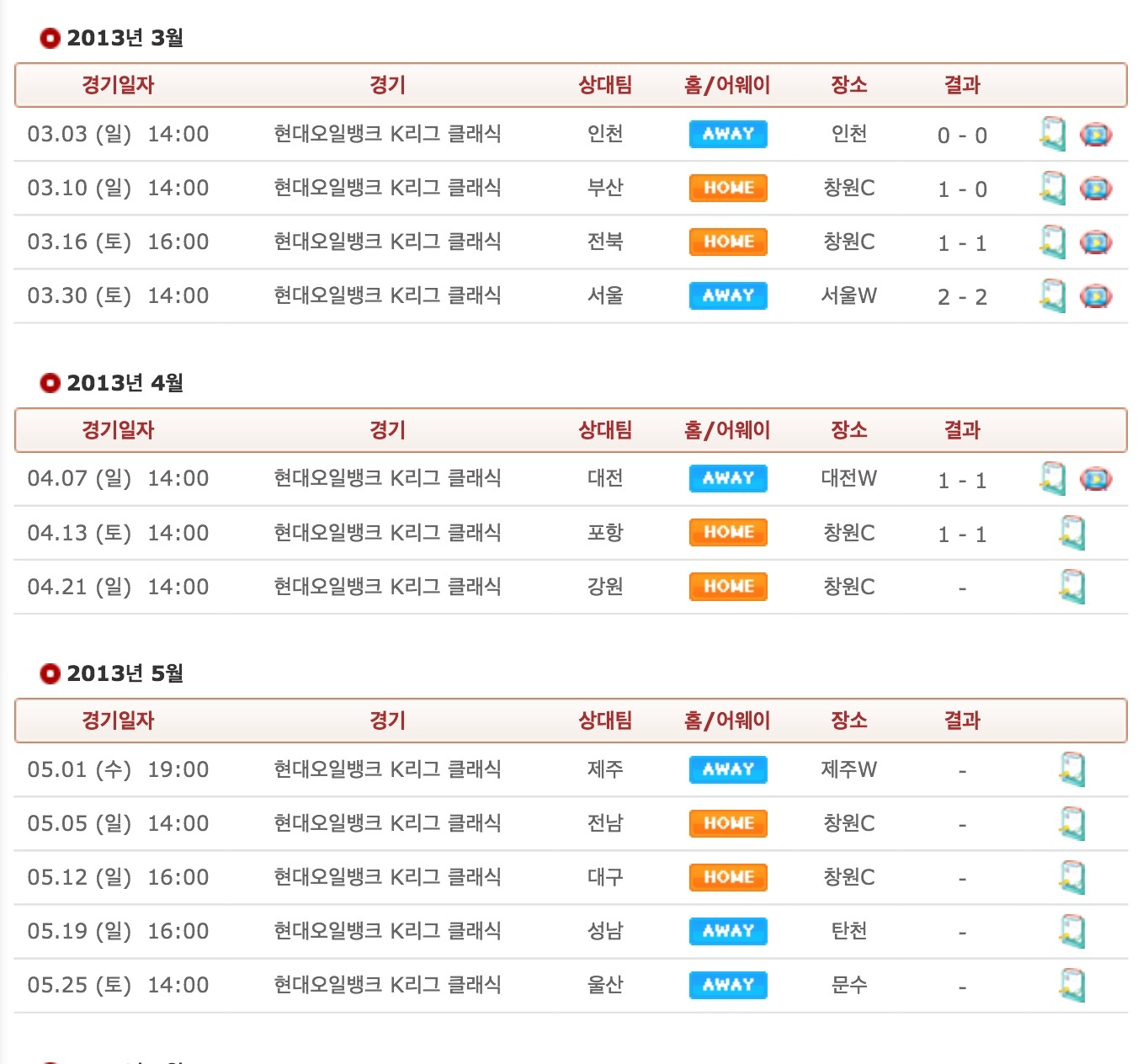This screenshot has height=1064, width=1148.
Task: Click AWAY badge in 05.01 제주 row
Action: pos(728,769)
